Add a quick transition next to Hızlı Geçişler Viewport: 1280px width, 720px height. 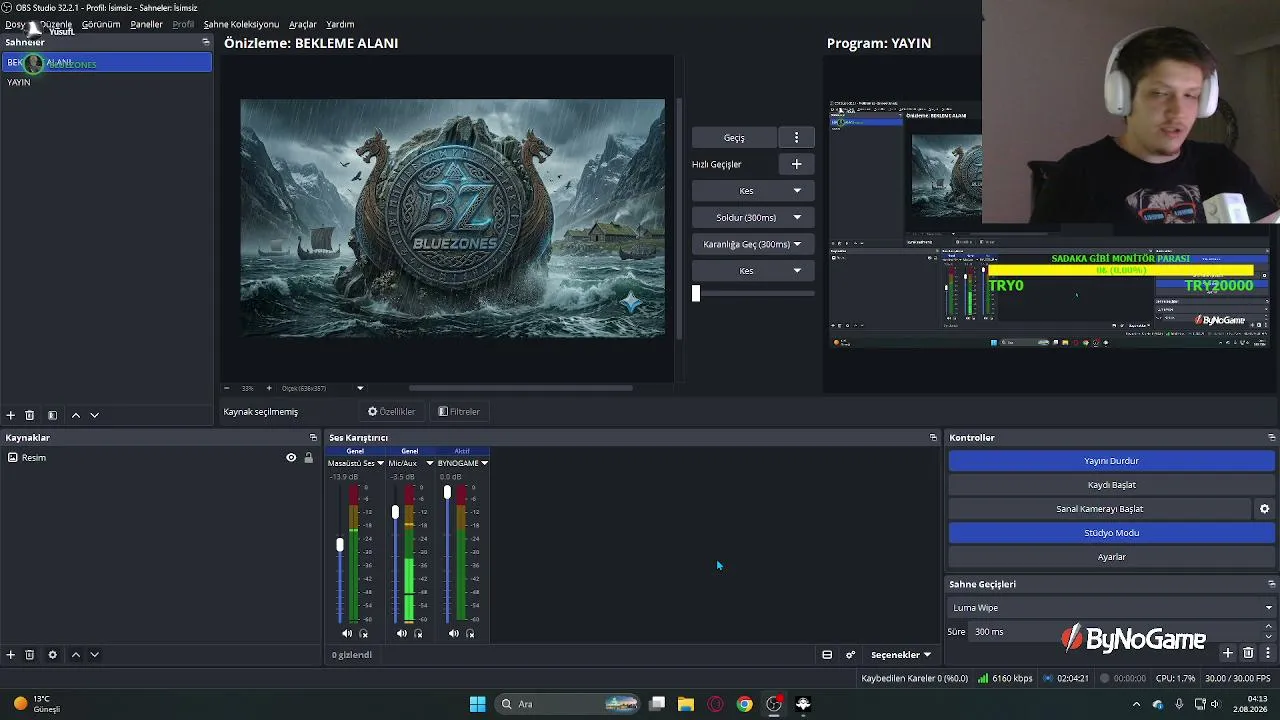tap(797, 164)
